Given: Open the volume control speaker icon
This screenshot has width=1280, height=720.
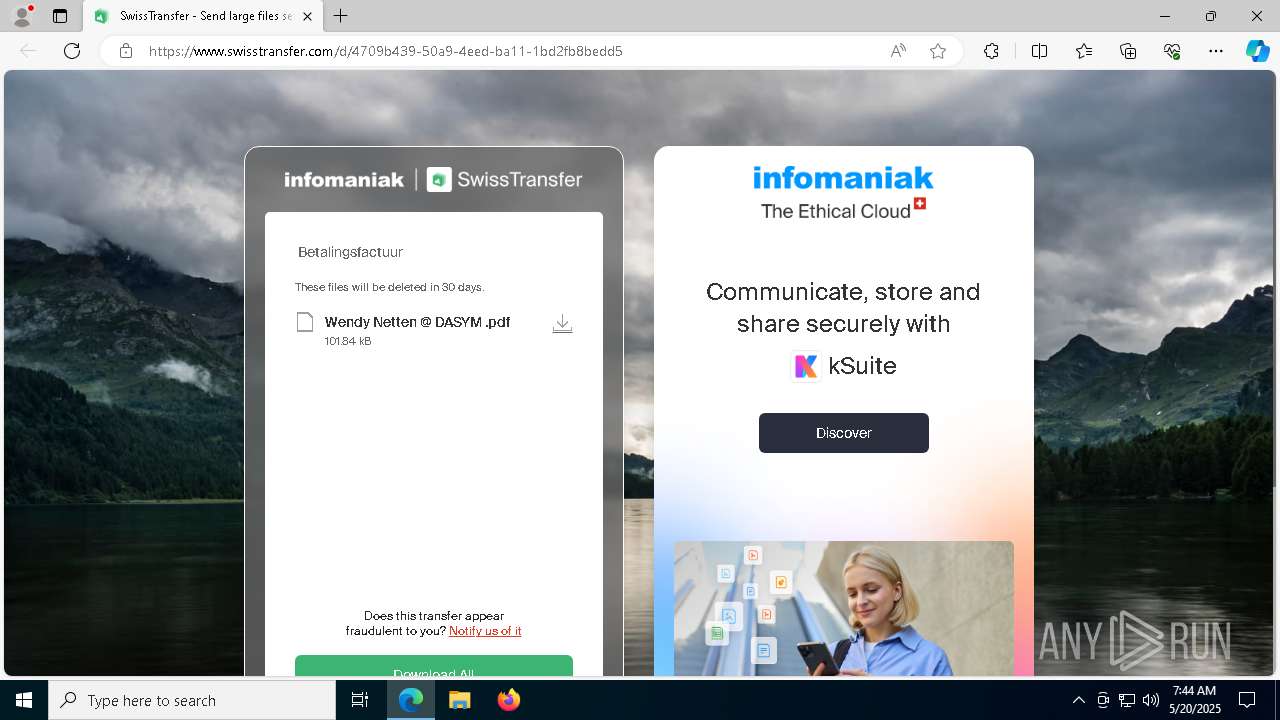Looking at the screenshot, I should [1151, 700].
